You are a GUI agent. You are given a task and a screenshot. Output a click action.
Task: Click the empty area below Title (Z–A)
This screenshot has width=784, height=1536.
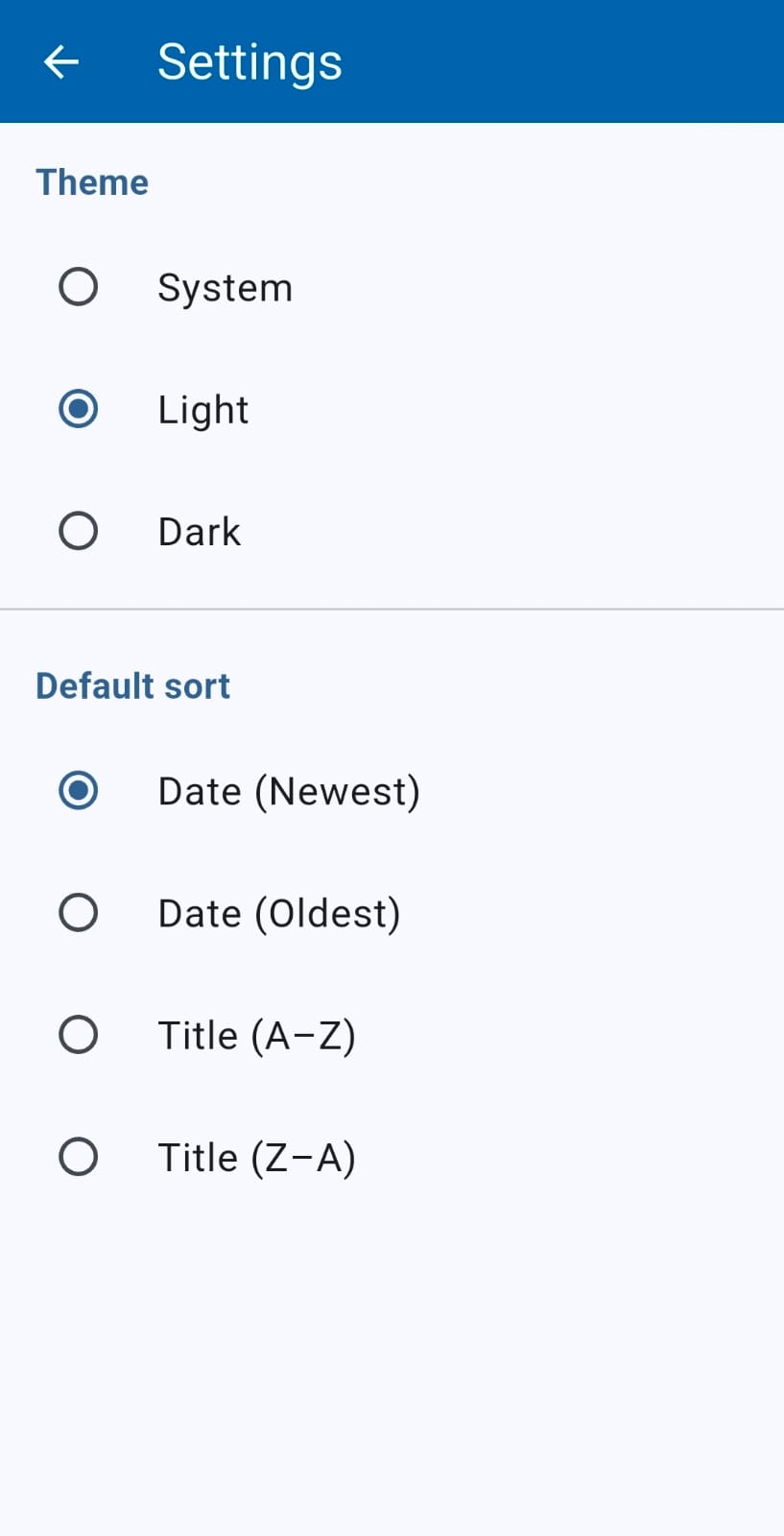coord(392,1363)
